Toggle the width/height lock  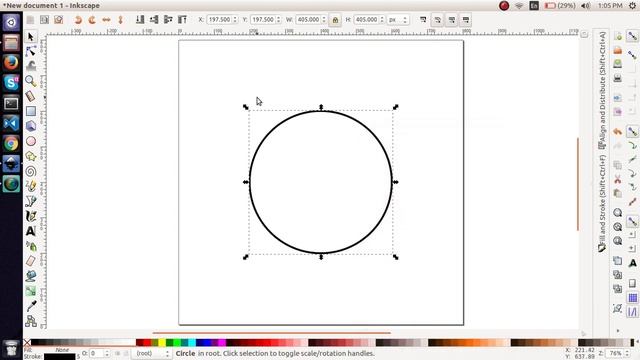point(335,20)
